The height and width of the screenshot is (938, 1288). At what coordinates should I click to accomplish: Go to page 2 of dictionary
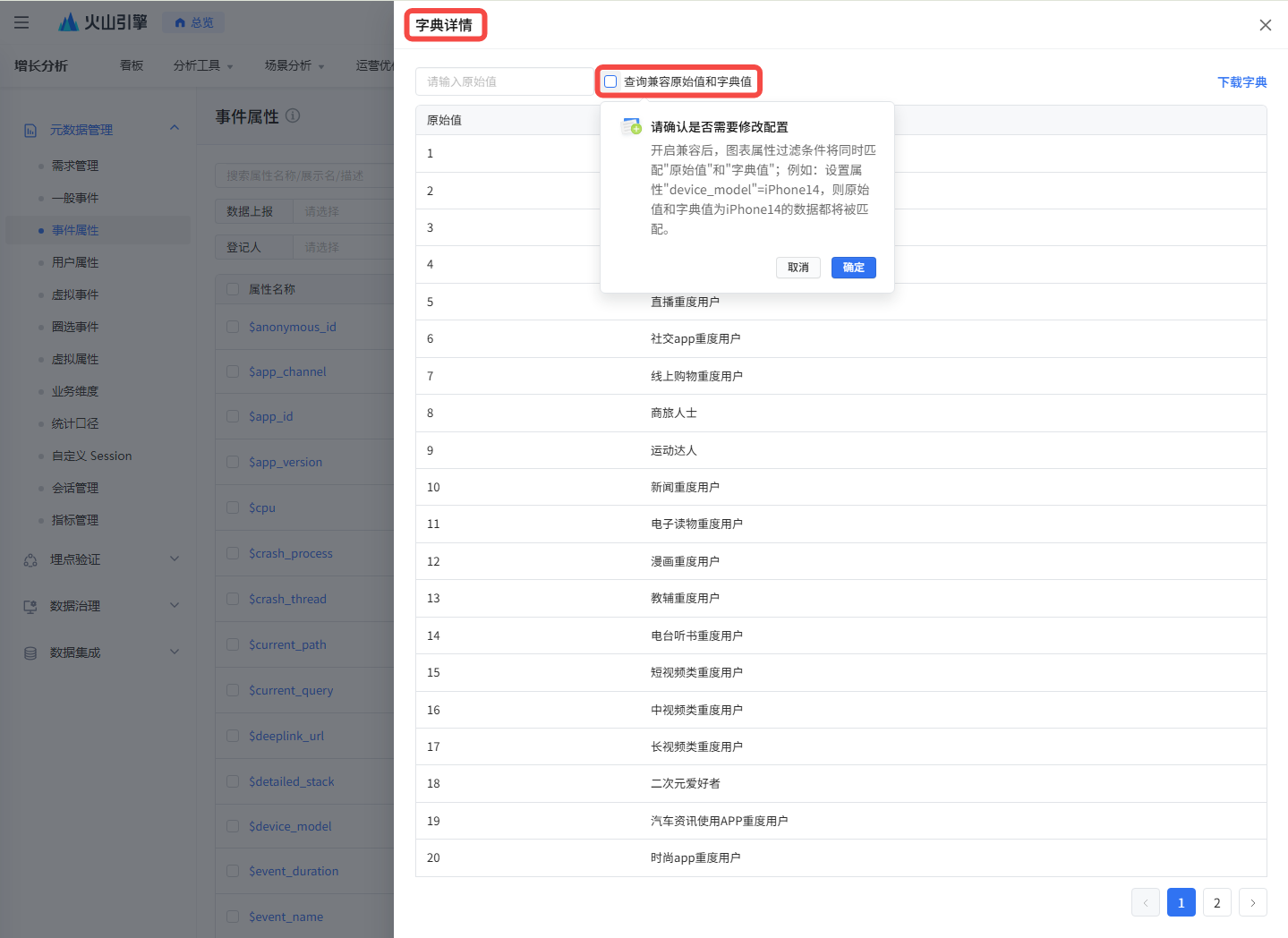[x=1217, y=902]
